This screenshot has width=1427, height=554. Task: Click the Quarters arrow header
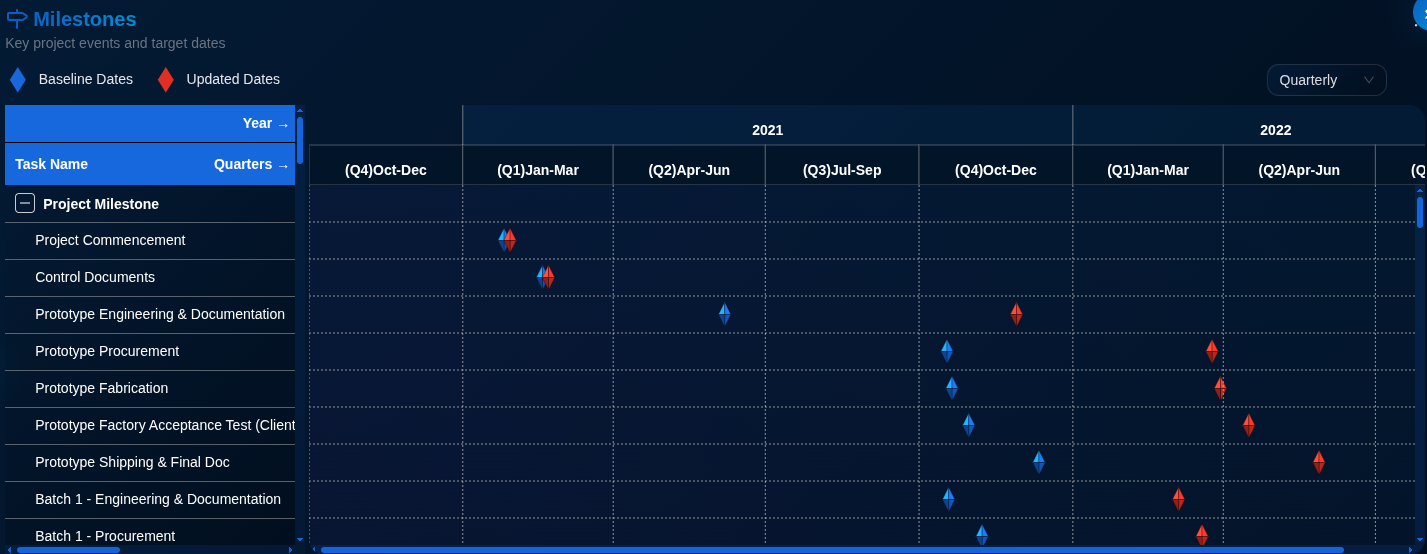251,165
